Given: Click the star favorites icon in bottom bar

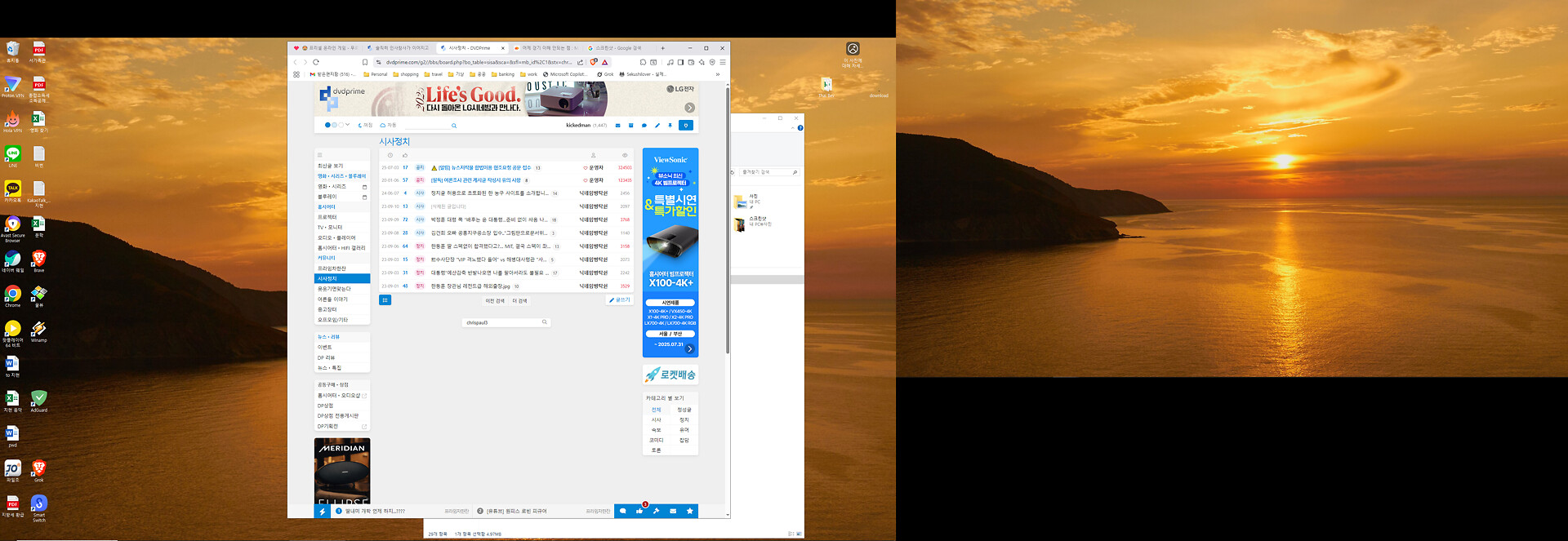Looking at the screenshot, I should click(x=690, y=512).
